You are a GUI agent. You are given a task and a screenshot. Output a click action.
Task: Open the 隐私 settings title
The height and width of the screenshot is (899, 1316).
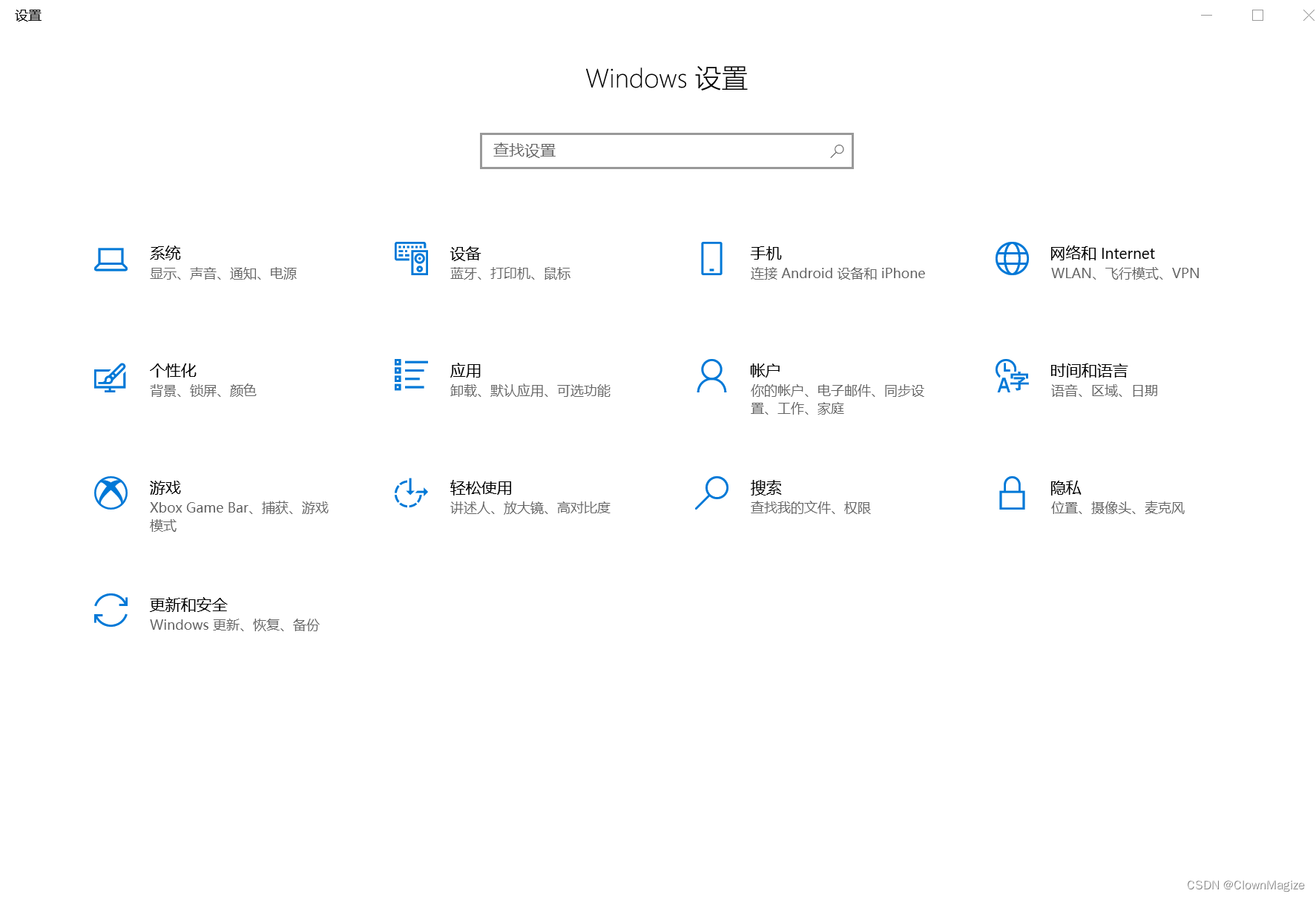[1065, 488]
